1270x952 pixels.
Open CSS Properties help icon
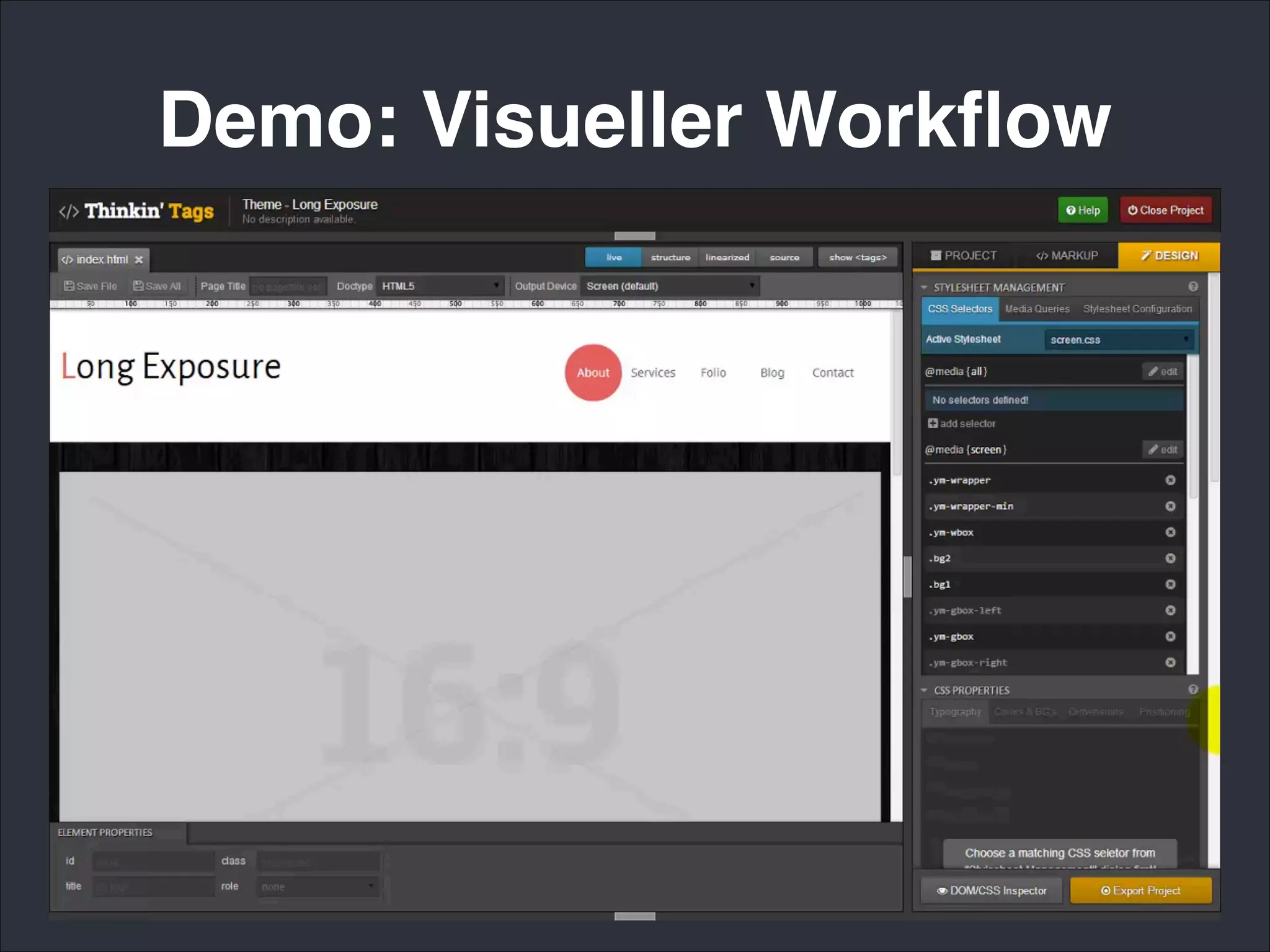coord(1193,689)
